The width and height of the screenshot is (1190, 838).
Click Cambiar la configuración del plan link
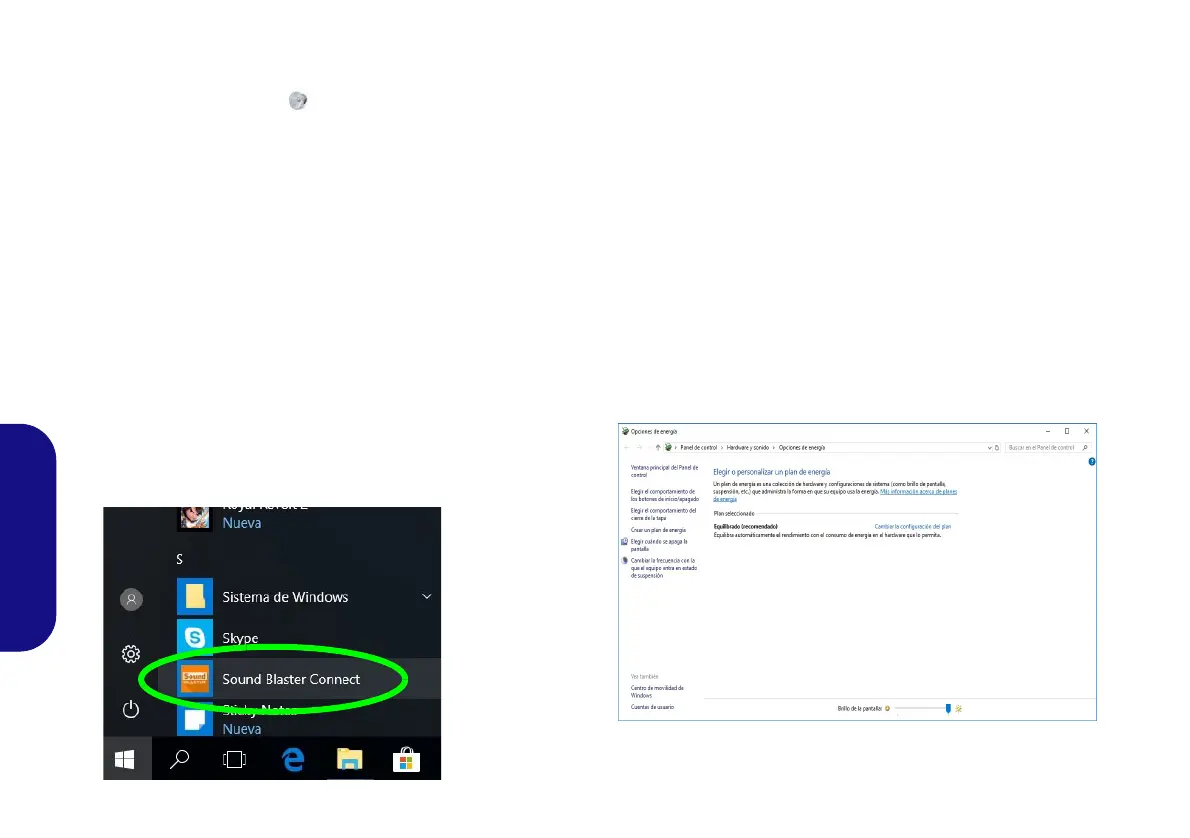[912, 526]
